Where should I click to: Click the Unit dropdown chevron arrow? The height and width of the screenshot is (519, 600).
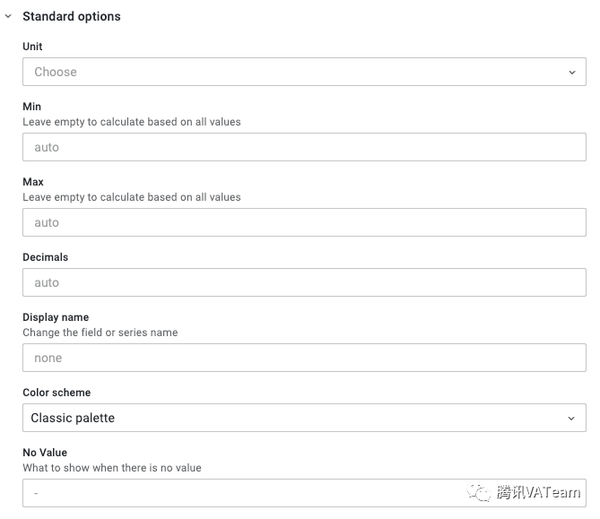[572, 72]
